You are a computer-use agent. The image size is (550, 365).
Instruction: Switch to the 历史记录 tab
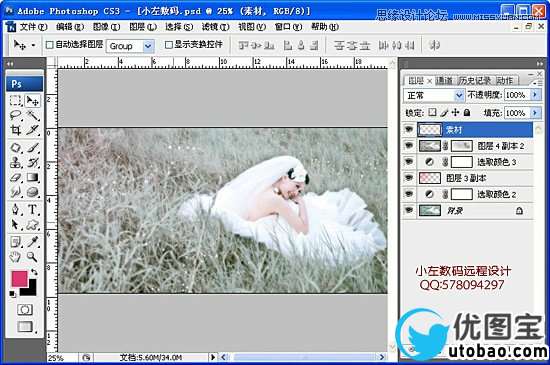475,81
